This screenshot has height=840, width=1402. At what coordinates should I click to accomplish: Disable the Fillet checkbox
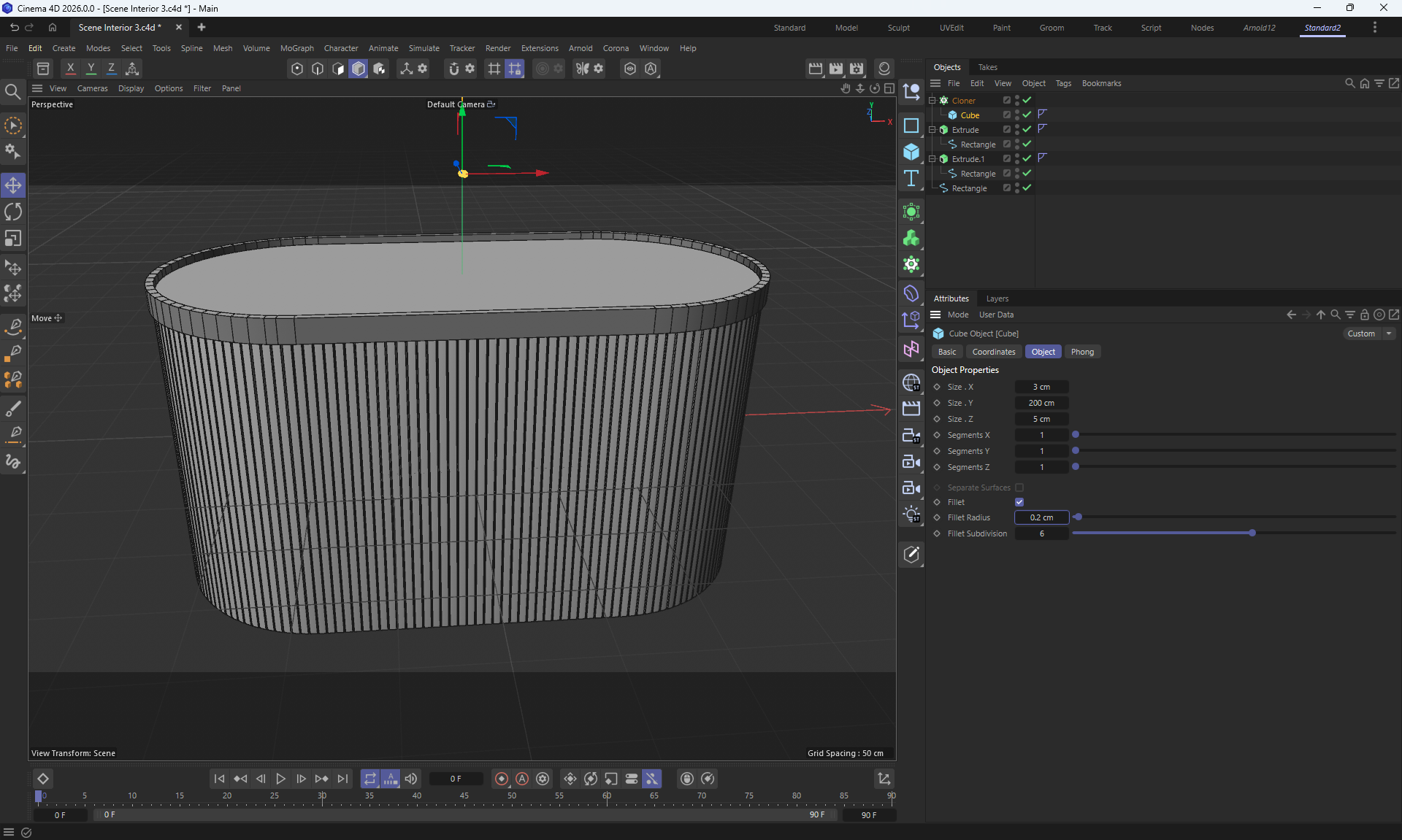pos(1019,502)
